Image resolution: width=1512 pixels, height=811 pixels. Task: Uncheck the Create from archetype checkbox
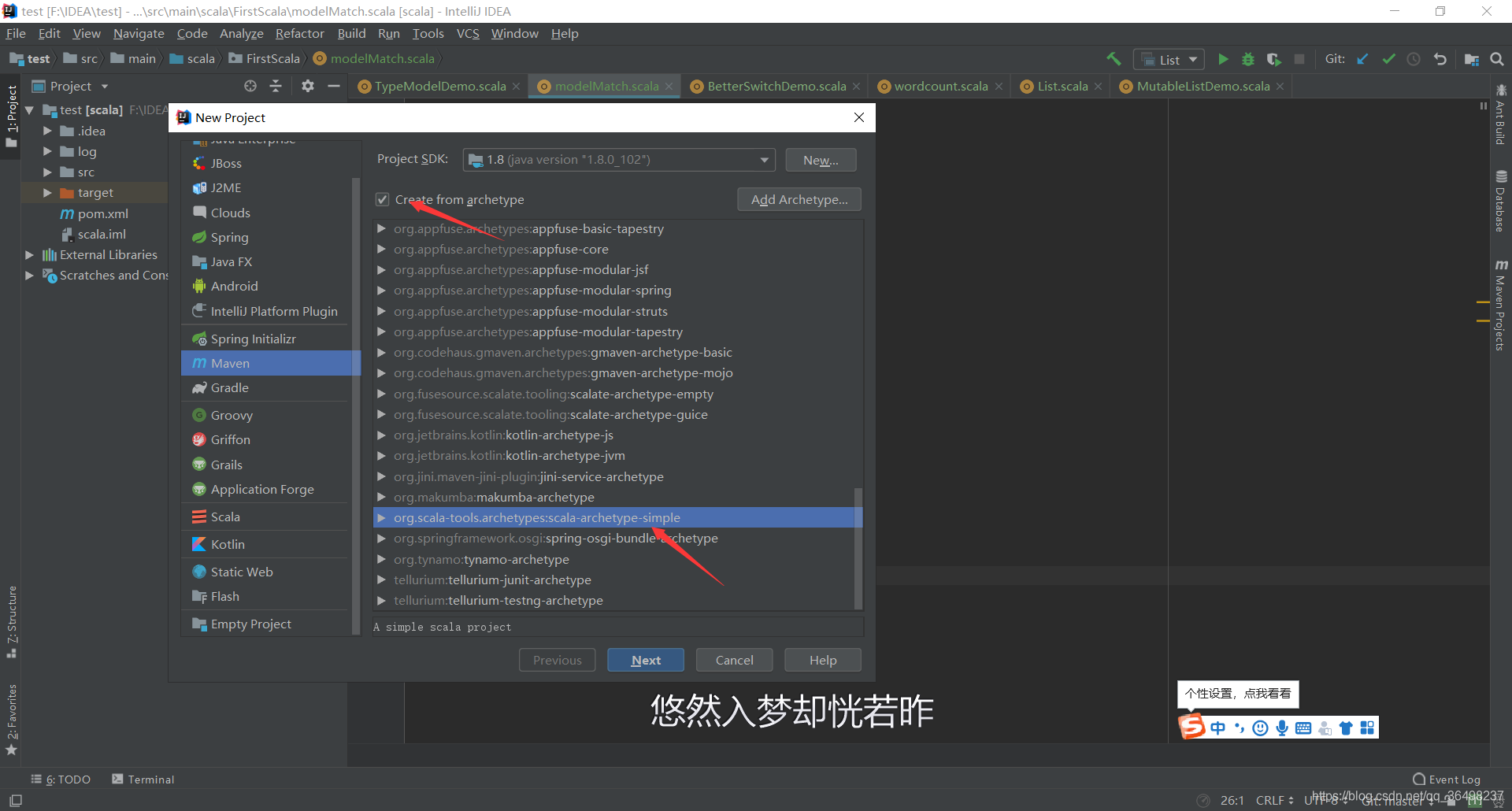pos(383,199)
